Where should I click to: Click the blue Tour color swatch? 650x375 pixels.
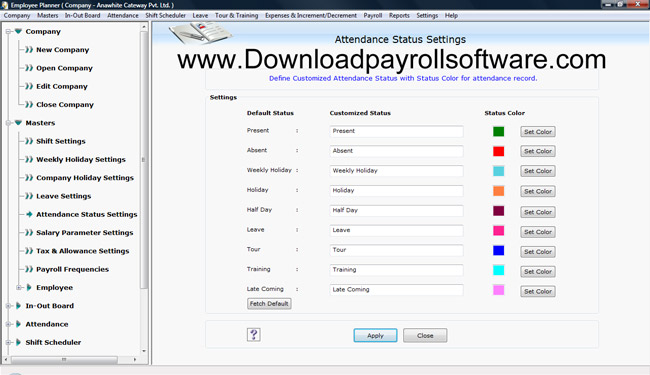tap(498, 250)
